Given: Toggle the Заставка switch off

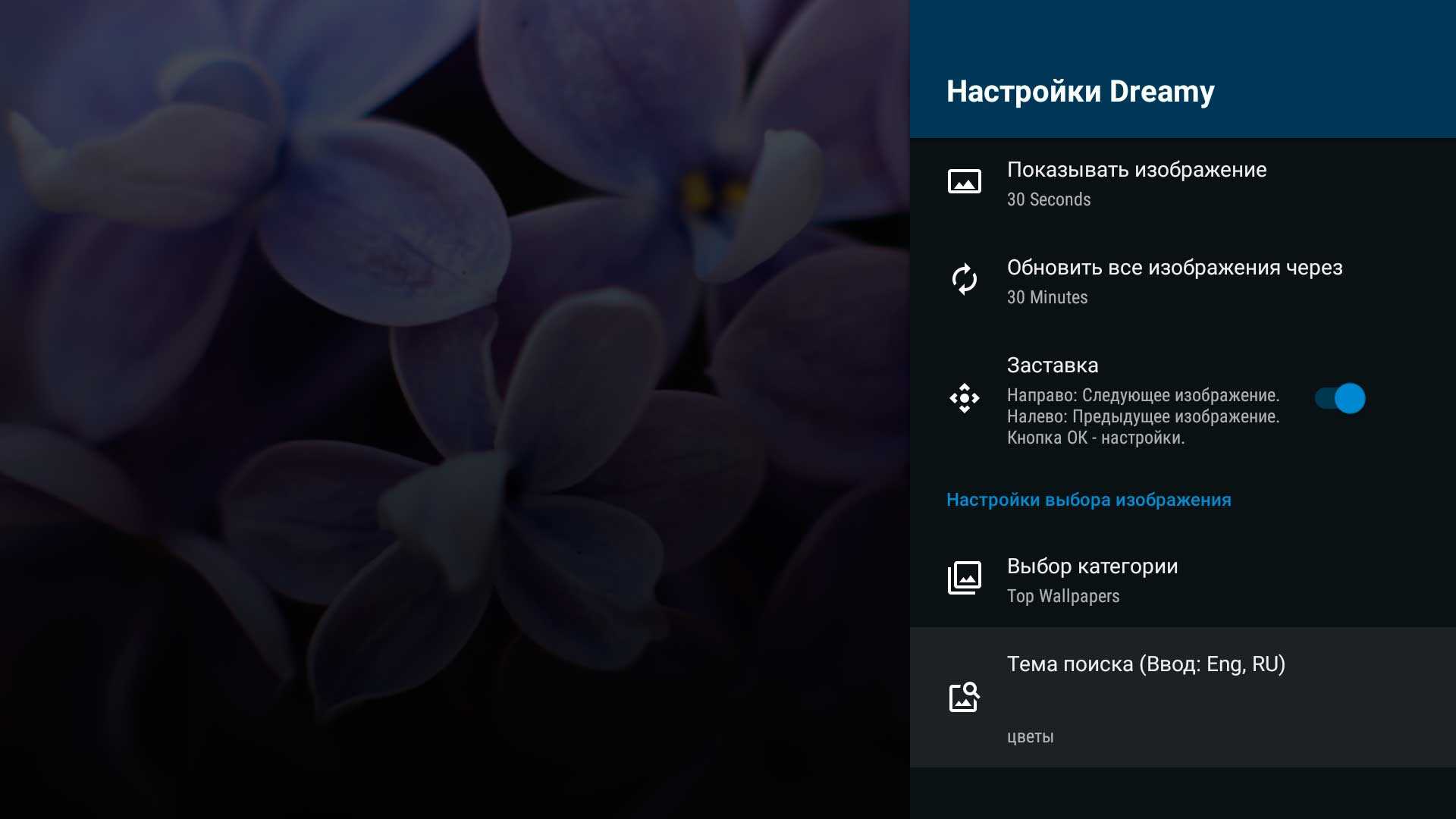Looking at the screenshot, I should click(x=1340, y=398).
